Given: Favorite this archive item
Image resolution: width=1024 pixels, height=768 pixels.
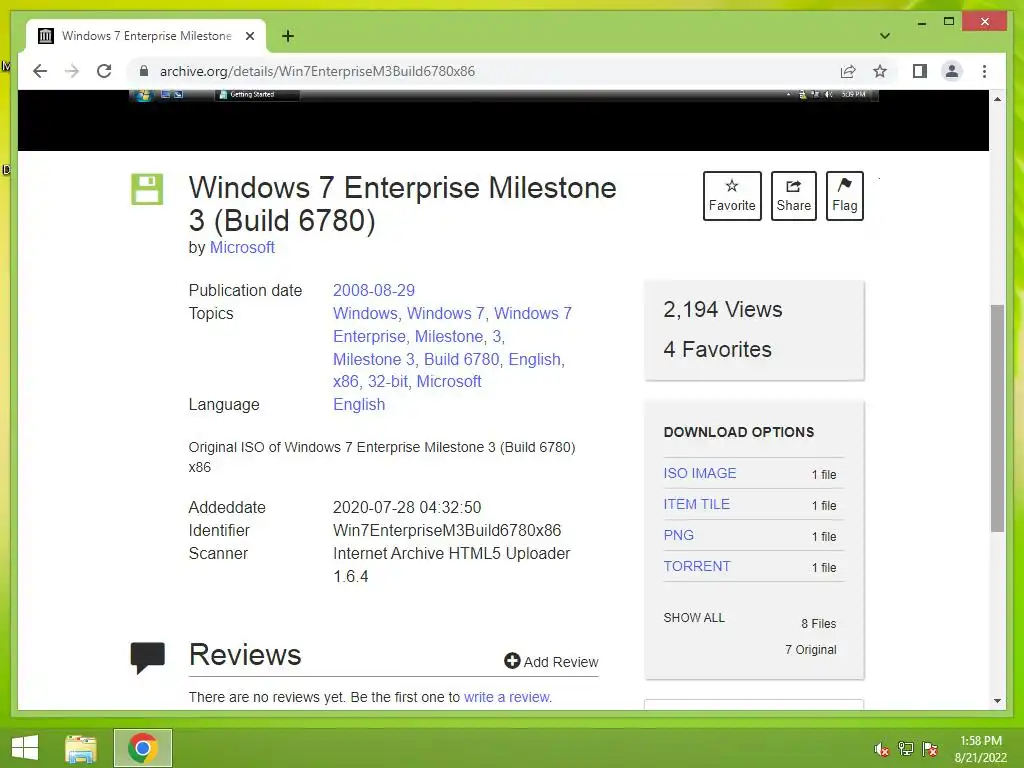Looking at the screenshot, I should tap(732, 196).
